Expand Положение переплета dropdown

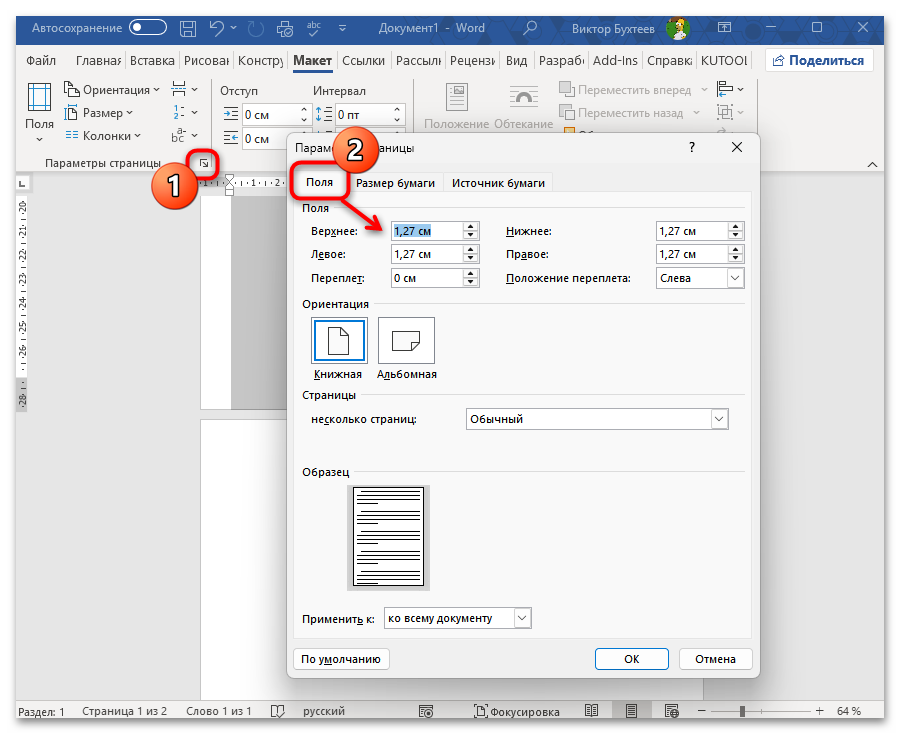(735, 278)
